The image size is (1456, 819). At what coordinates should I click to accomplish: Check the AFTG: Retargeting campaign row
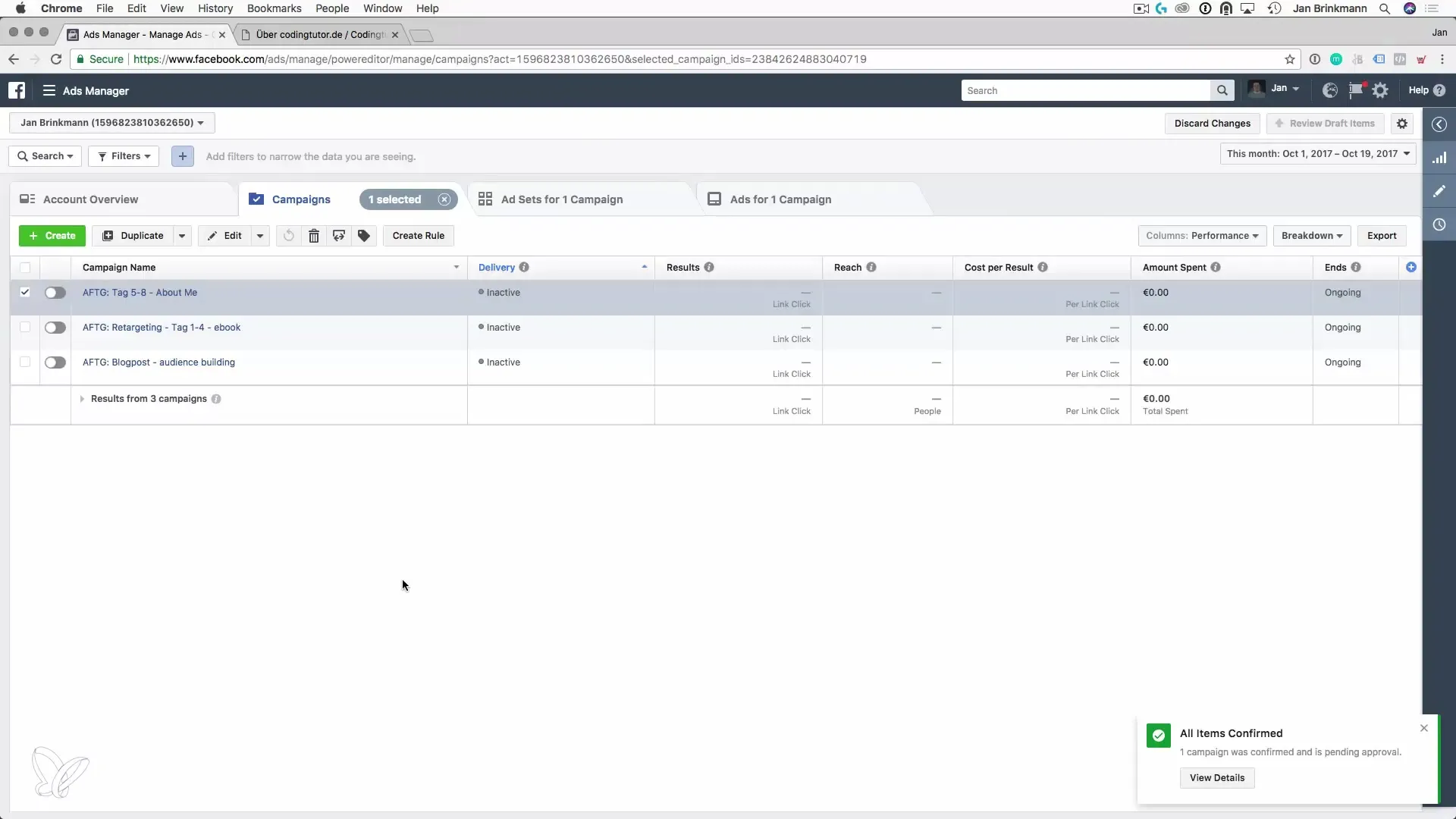[25, 327]
